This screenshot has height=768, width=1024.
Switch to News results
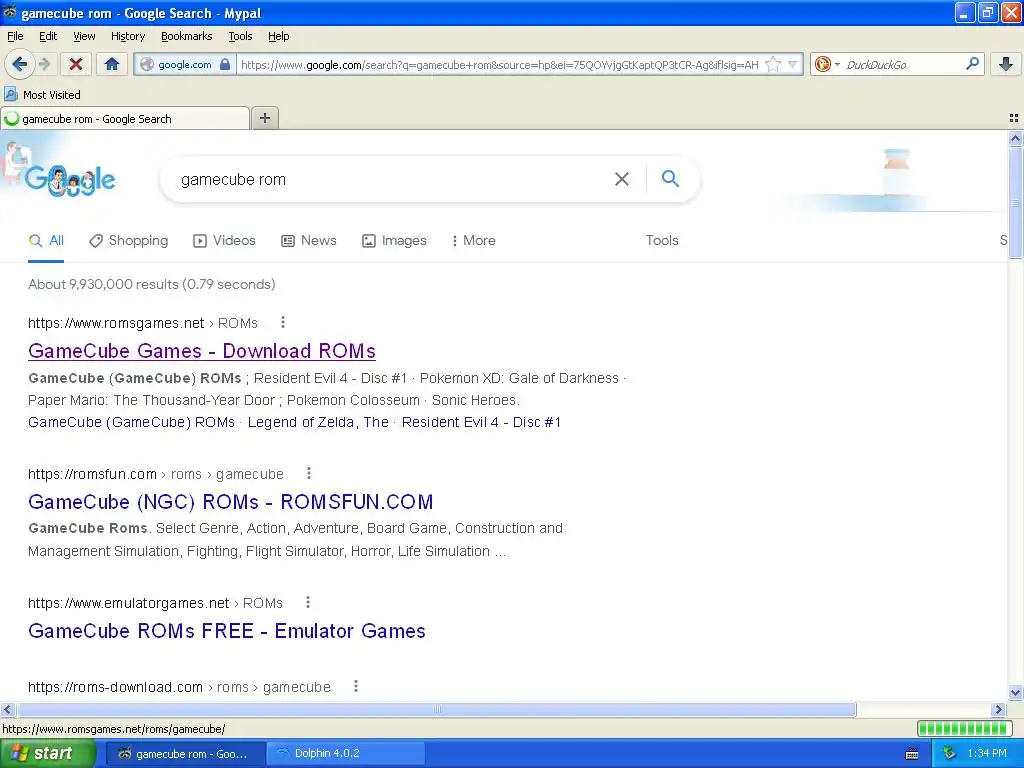point(309,240)
